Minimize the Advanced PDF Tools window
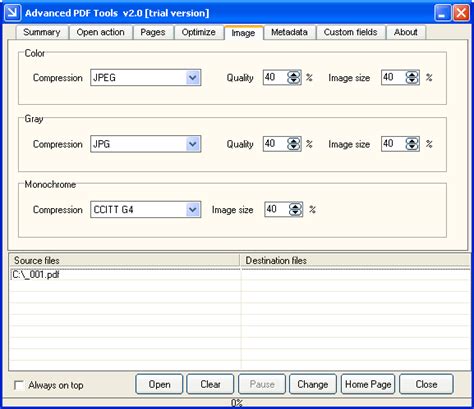The width and height of the screenshot is (474, 409). [443, 13]
